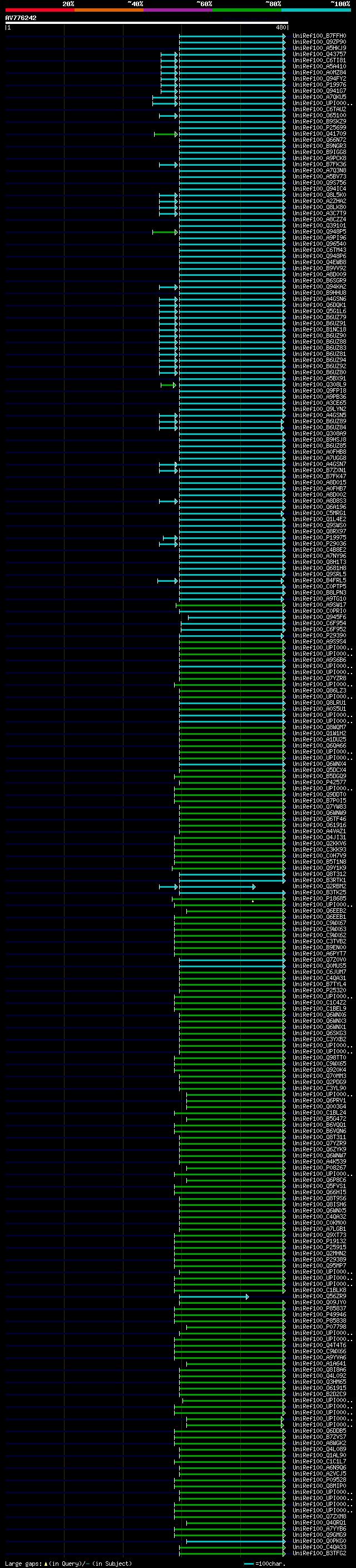The height and width of the screenshot is (1568, 356).
Task: Select hit label UniRef100_P25915
Action: coord(319,1247)
